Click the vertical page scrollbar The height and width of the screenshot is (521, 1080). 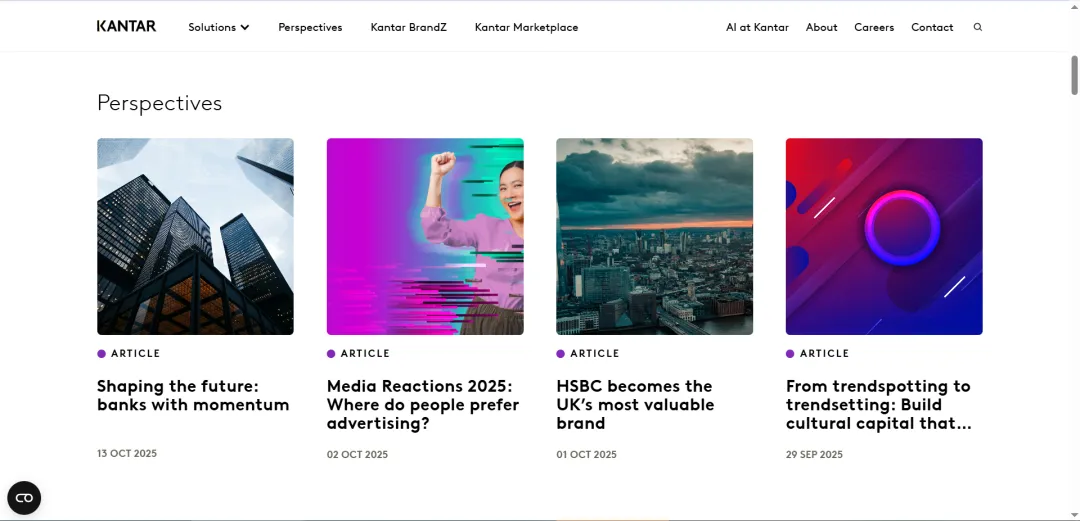[1074, 76]
